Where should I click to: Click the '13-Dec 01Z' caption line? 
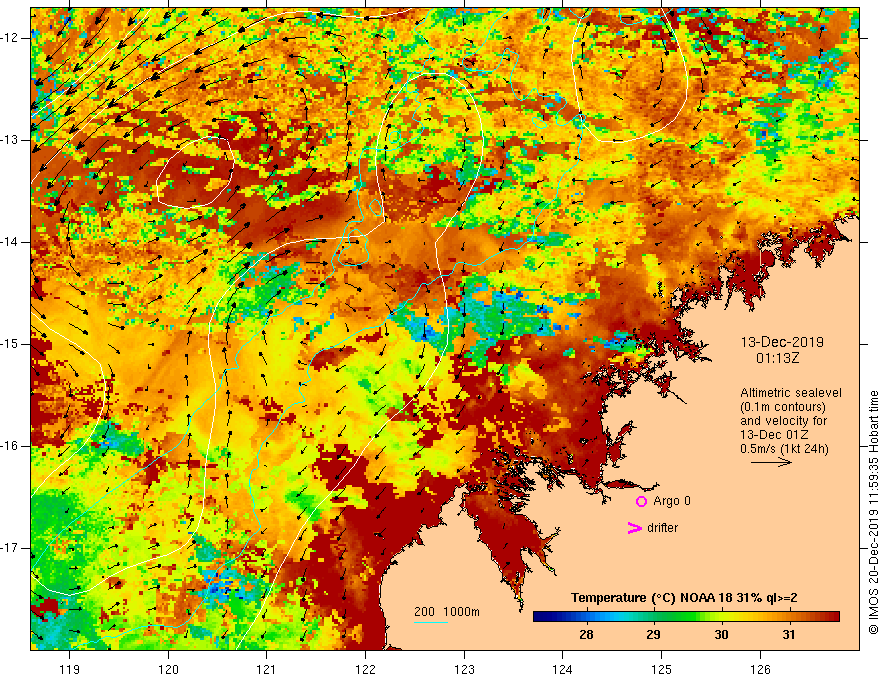[776, 435]
